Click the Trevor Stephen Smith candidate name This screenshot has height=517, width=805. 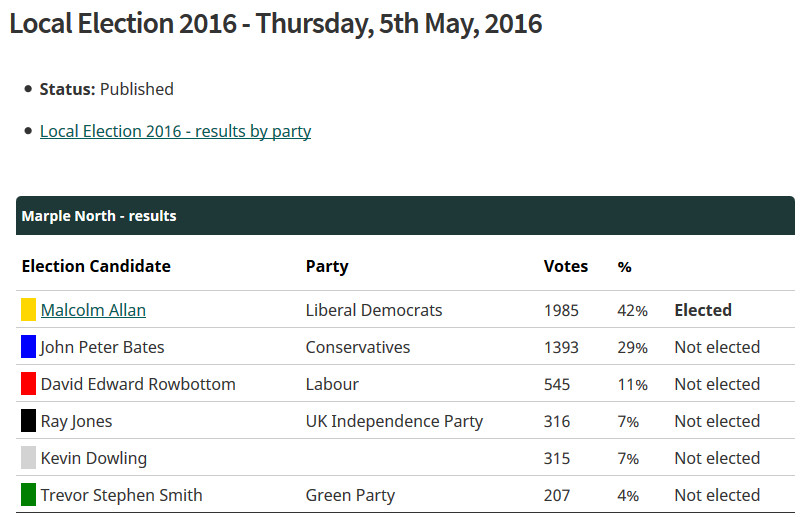121,495
